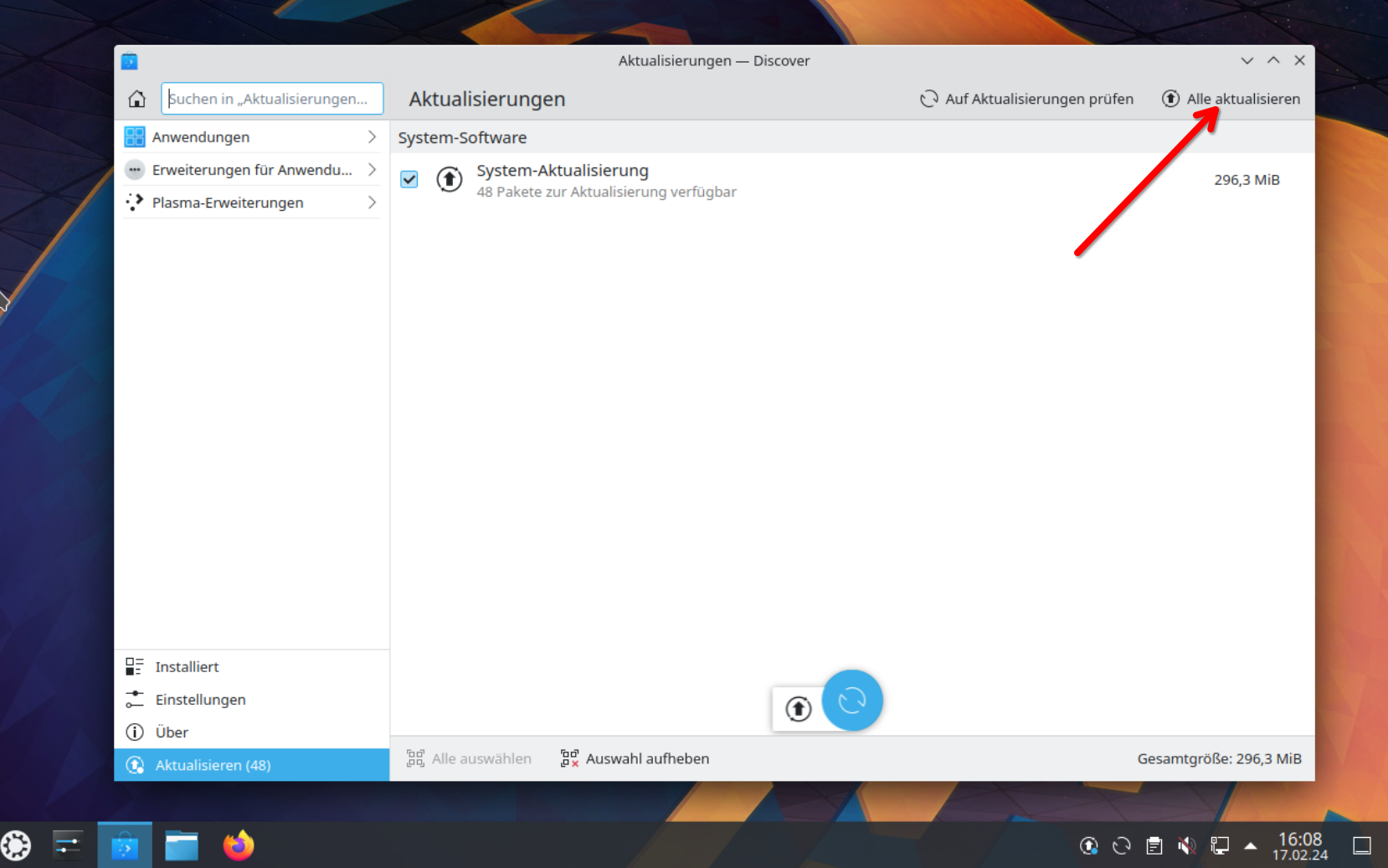The image size is (1388, 868).
Task: Expand the Anwendungen category
Action: pyautogui.click(x=251, y=137)
